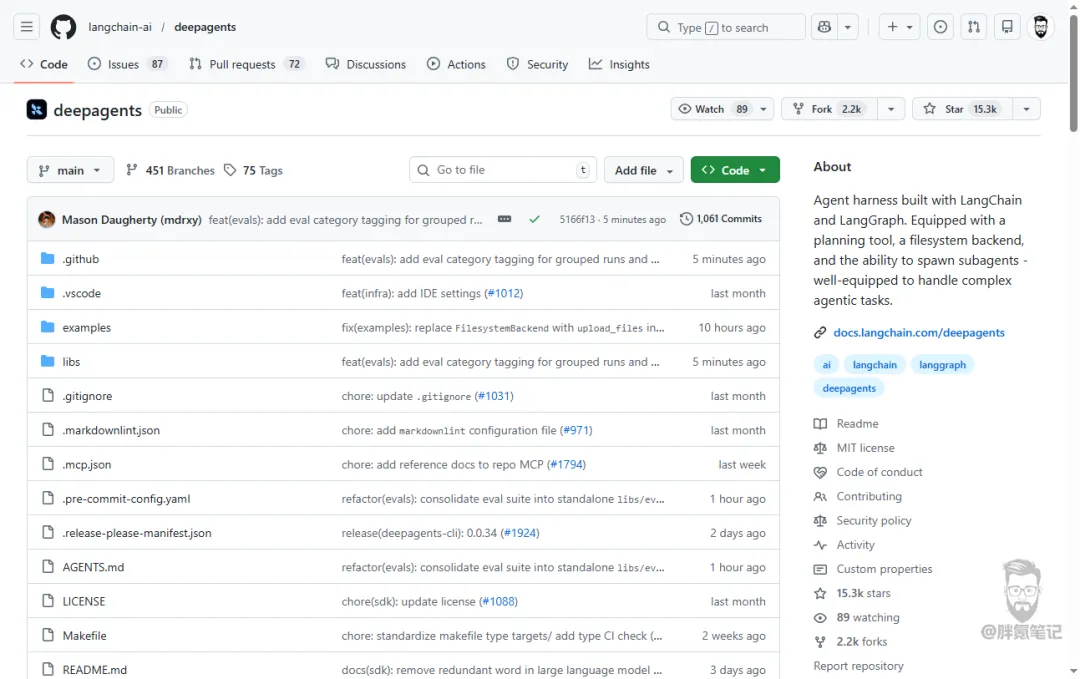This screenshot has width=1080, height=679.
Task: Open pull request #1012 link
Action: coord(504,293)
